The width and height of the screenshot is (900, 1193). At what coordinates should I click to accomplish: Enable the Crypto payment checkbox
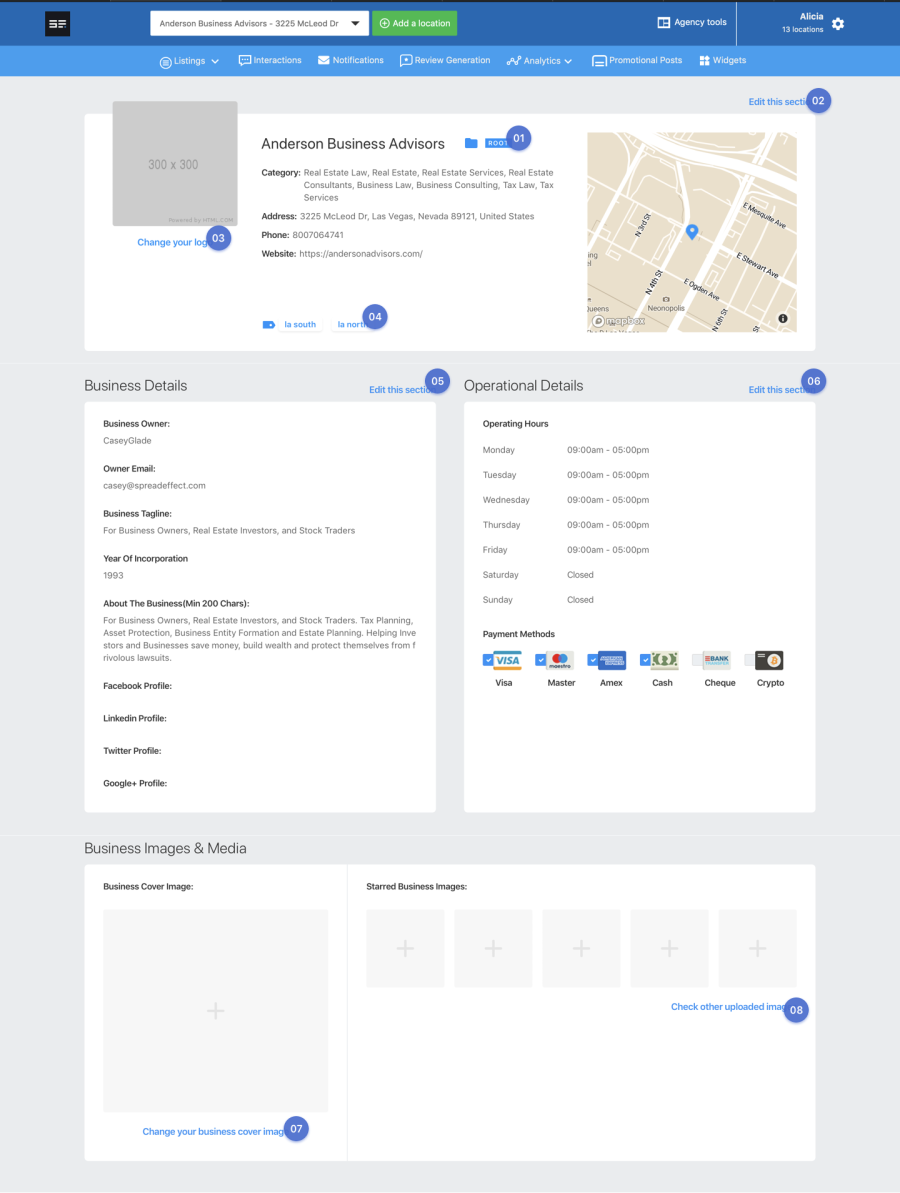point(749,660)
